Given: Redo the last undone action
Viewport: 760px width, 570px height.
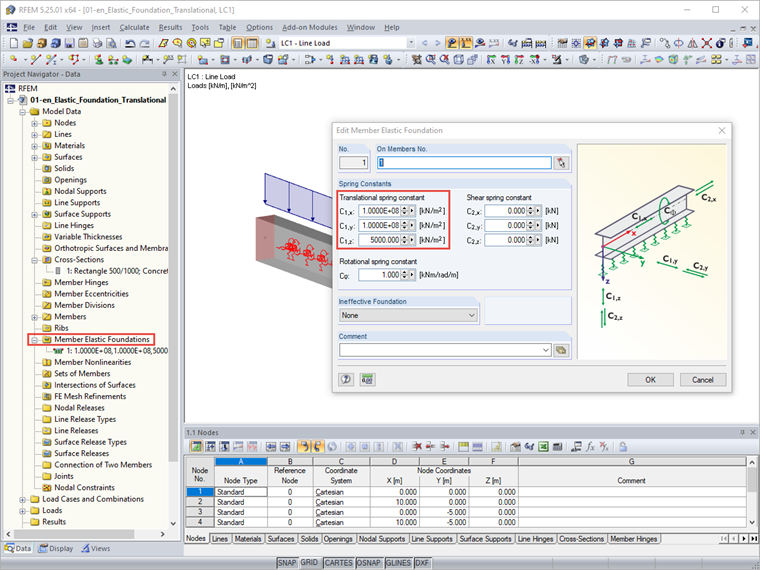Looking at the screenshot, I should (x=144, y=43).
